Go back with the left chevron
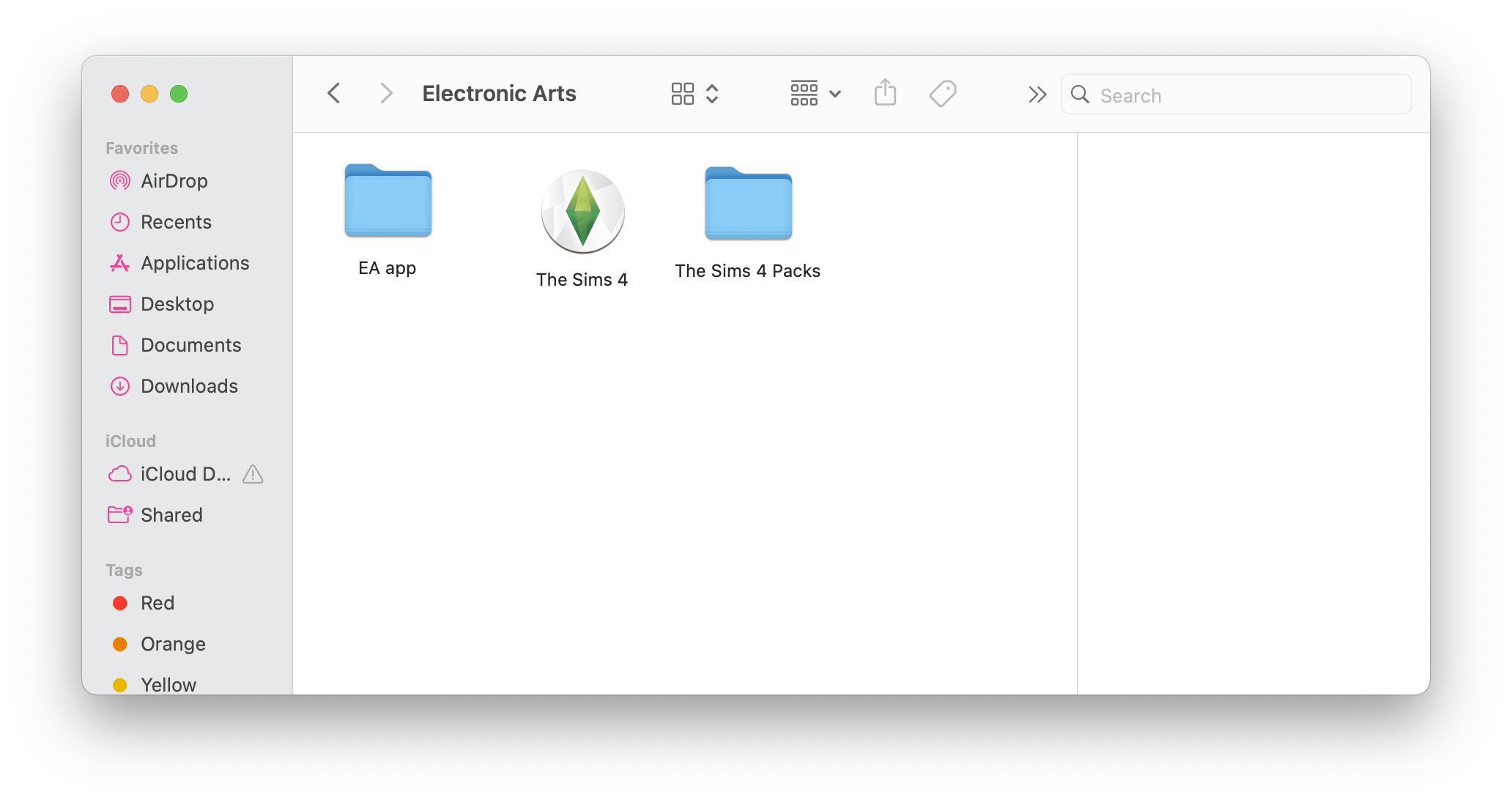The width and height of the screenshot is (1512, 803). tap(334, 94)
